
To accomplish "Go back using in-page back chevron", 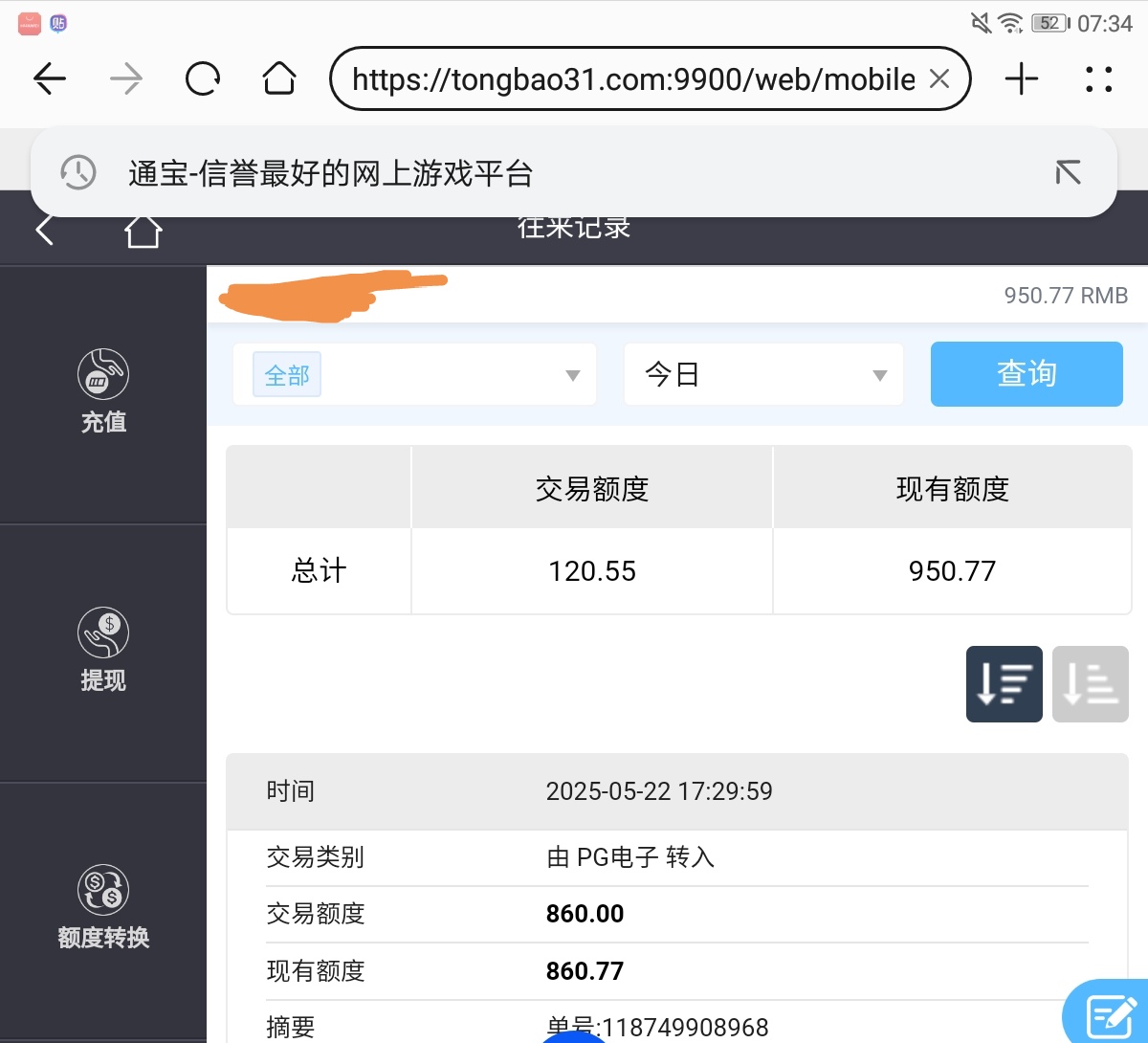I will [x=44, y=231].
